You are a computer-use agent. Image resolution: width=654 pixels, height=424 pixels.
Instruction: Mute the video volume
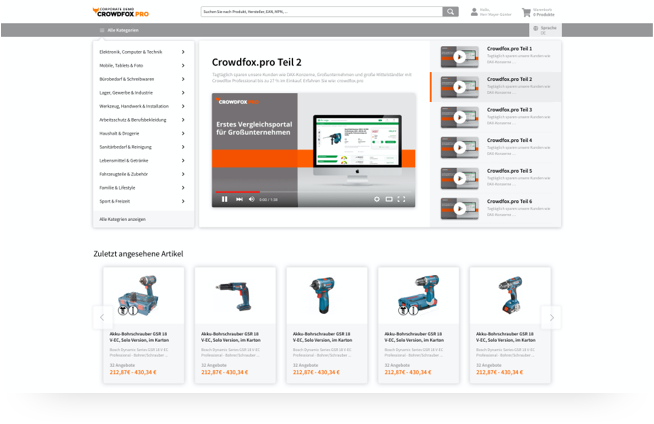pos(251,199)
